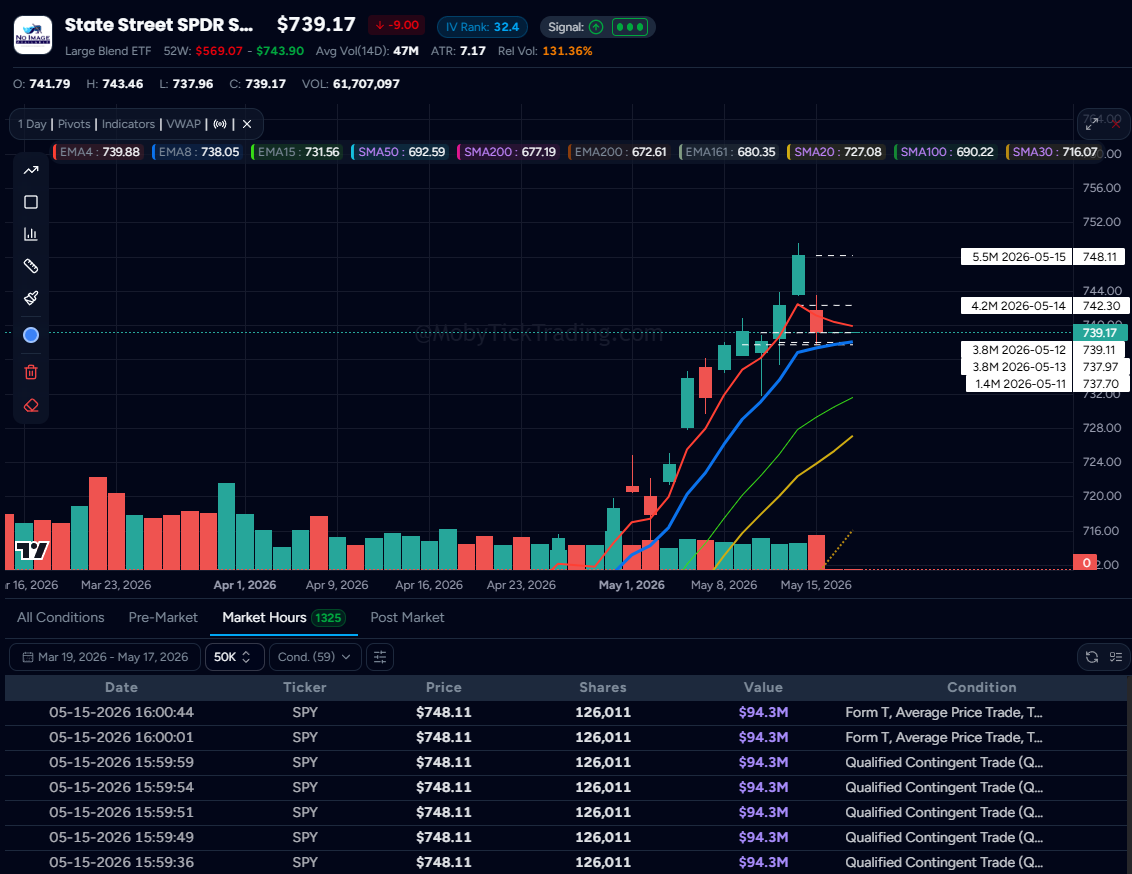This screenshot has height=874, width=1132.
Task: Toggle the EMA4 indicator label
Action: tap(98, 152)
